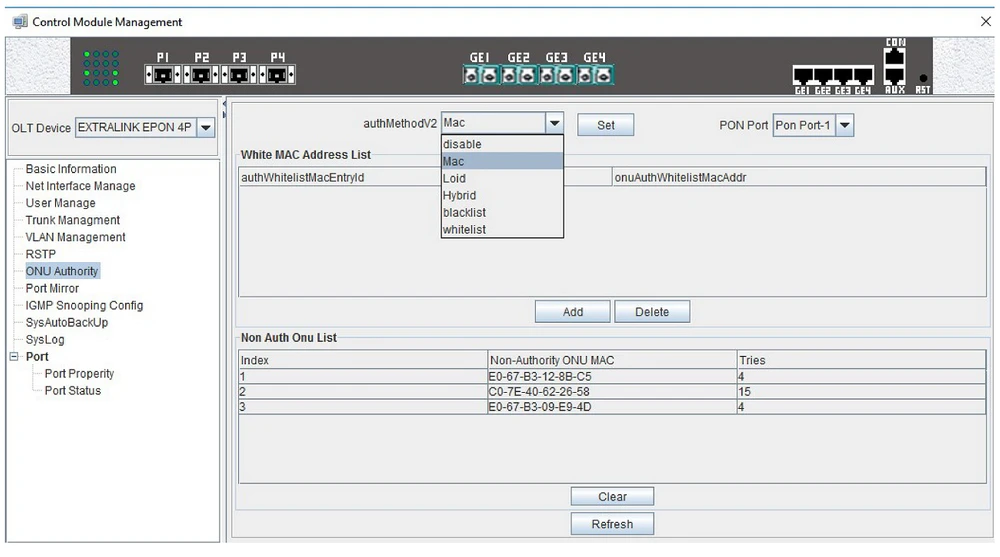This screenshot has height=557, width=1000.
Task: Click the P1 PON port icon
Action: (162, 74)
